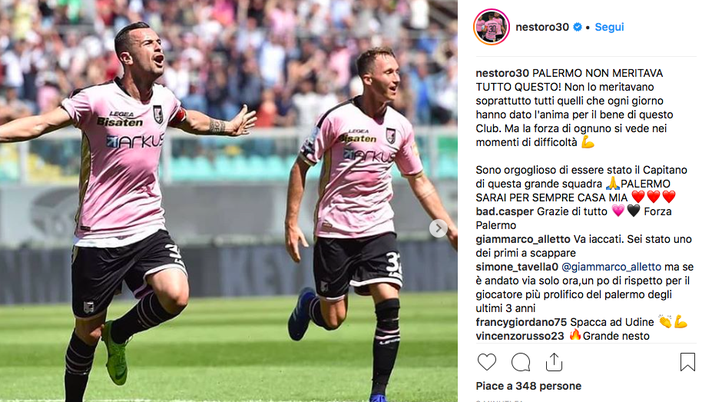The width and height of the screenshot is (712, 402).
Task: Follow the account with the Segui link
Action: click(x=609, y=27)
